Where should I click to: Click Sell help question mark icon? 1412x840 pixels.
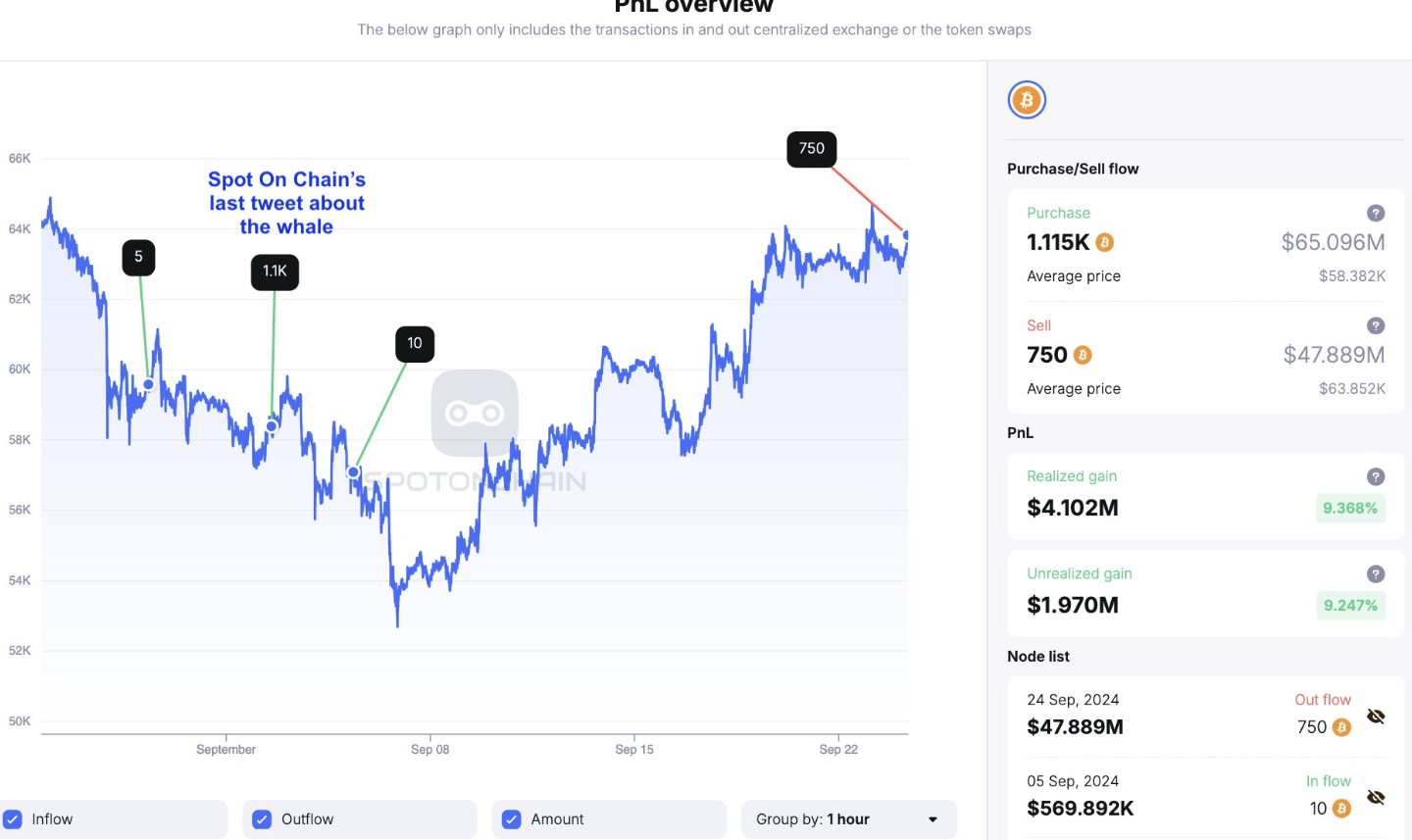(1376, 325)
